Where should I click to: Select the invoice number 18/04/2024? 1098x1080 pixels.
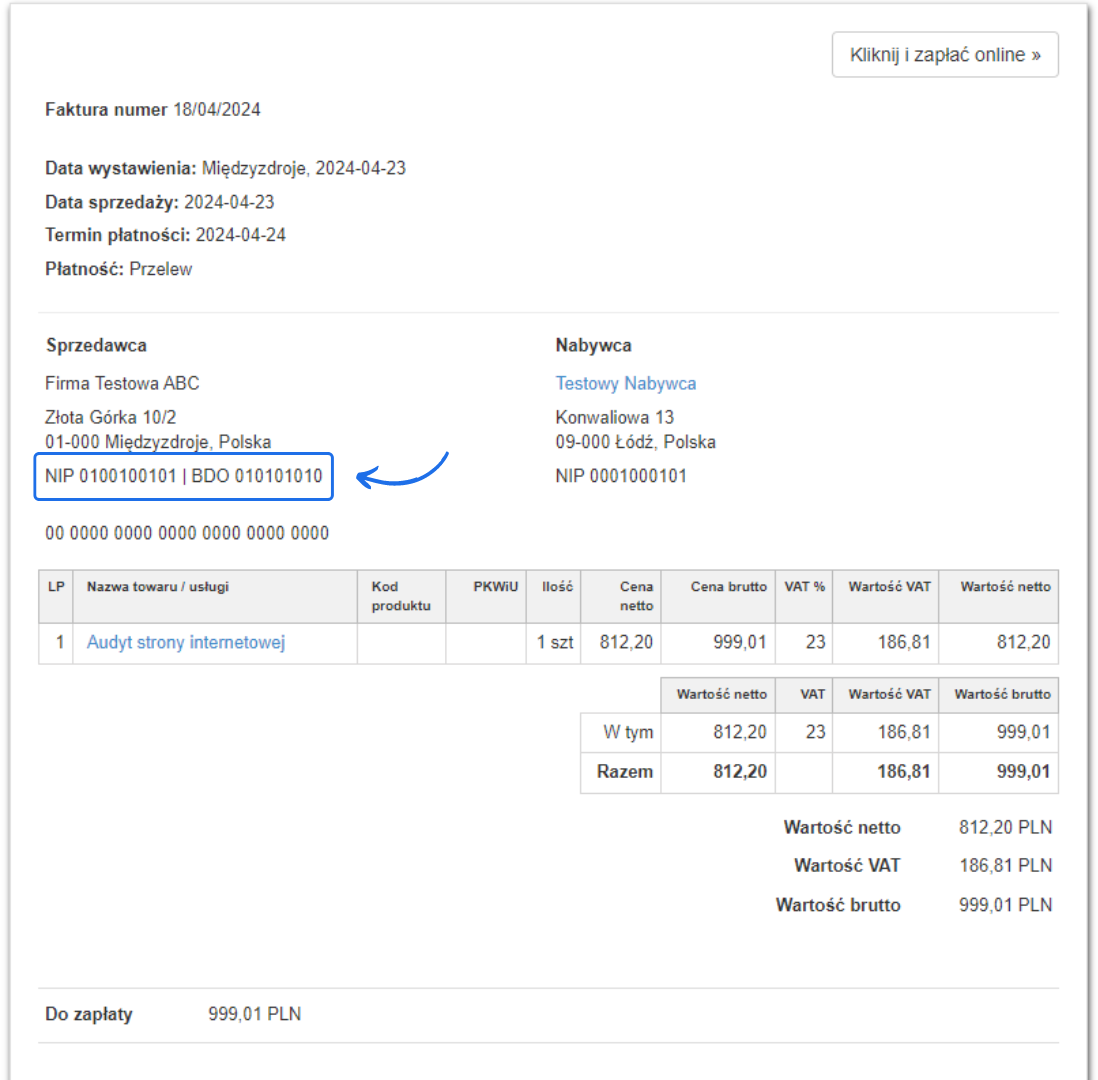(x=219, y=109)
